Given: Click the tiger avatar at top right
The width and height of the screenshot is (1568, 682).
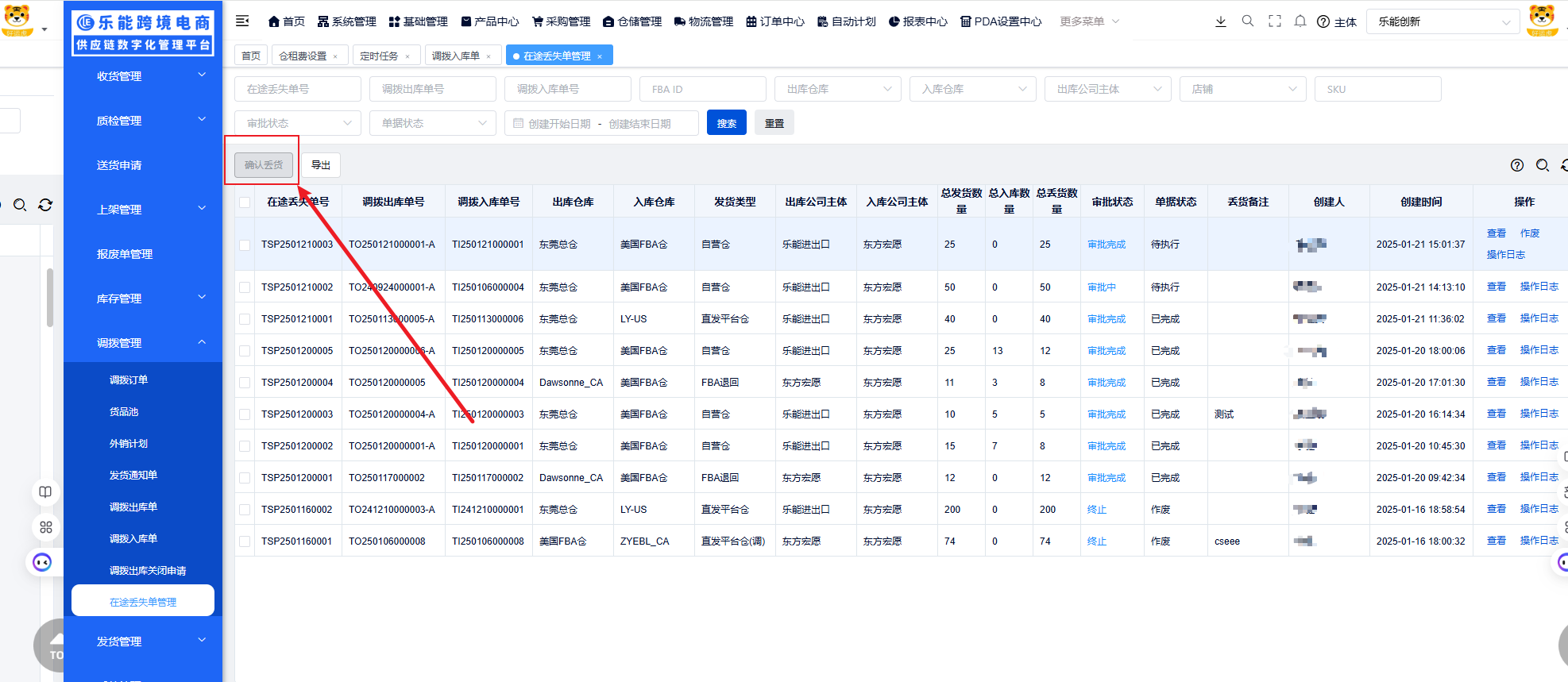Looking at the screenshot, I should (x=1542, y=21).
